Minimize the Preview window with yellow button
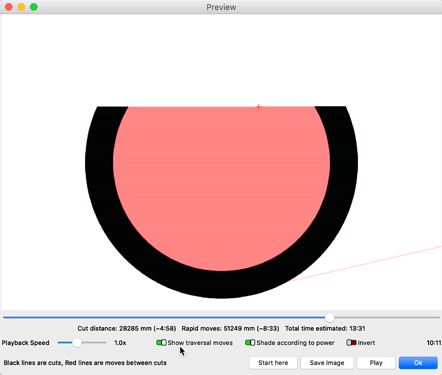 21,7
